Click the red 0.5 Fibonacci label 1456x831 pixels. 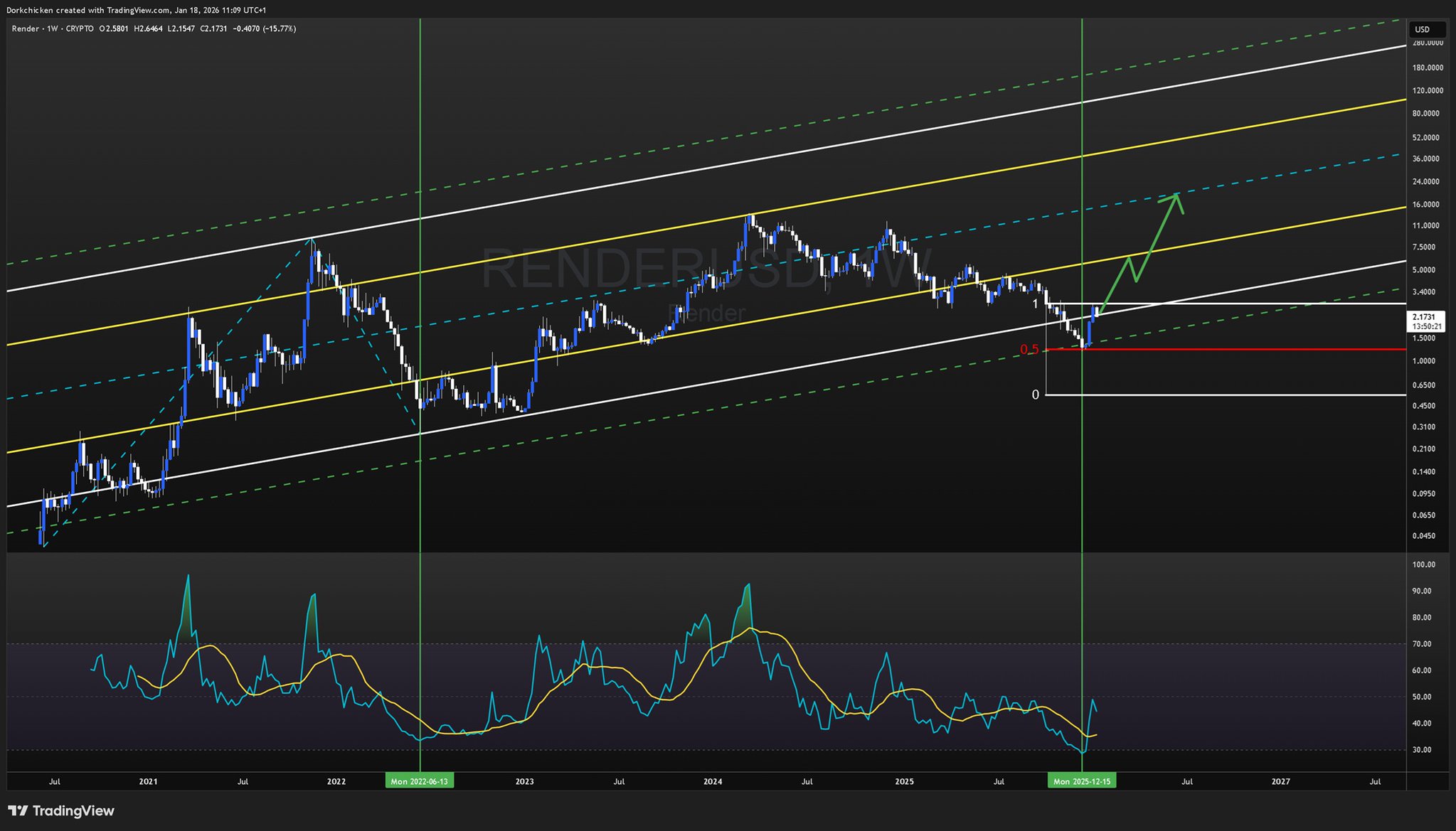(x=1029, y=349)
